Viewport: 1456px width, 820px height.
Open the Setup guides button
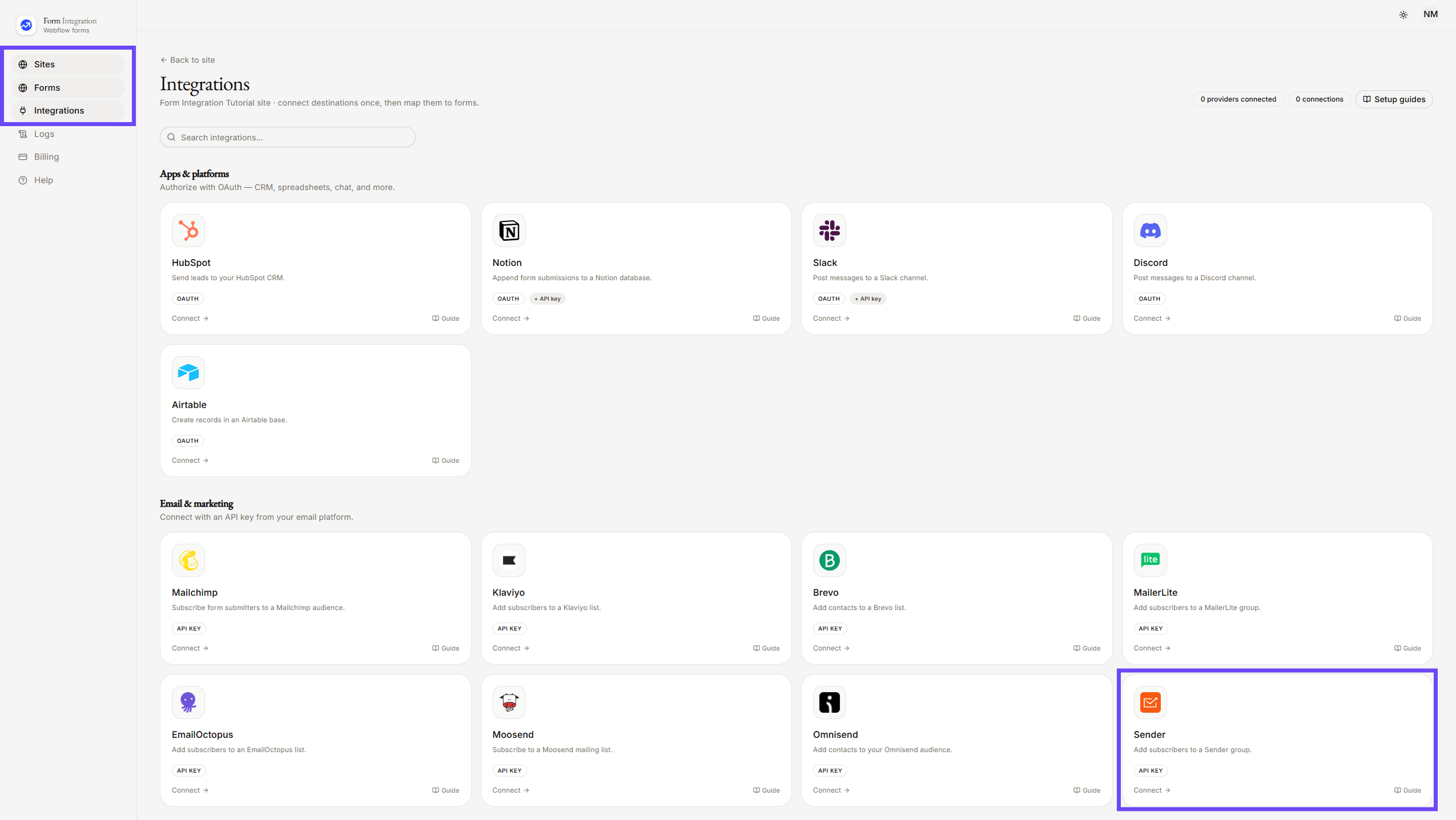(1394, 99)
